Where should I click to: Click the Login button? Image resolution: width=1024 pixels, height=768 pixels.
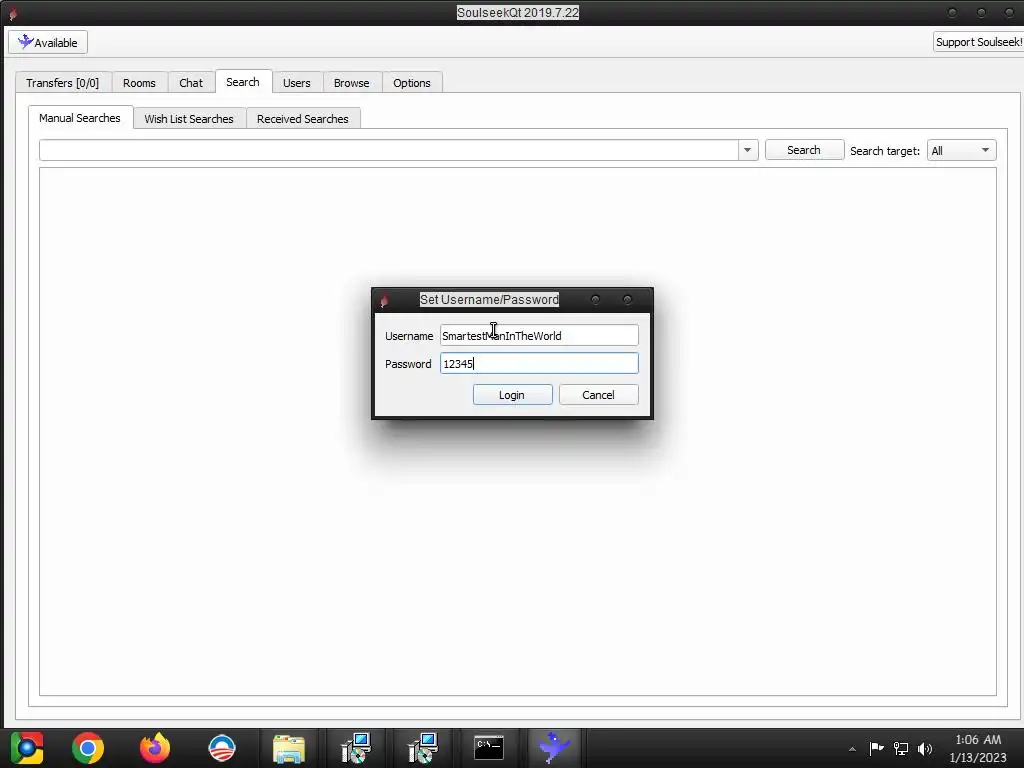pos(512,395)
